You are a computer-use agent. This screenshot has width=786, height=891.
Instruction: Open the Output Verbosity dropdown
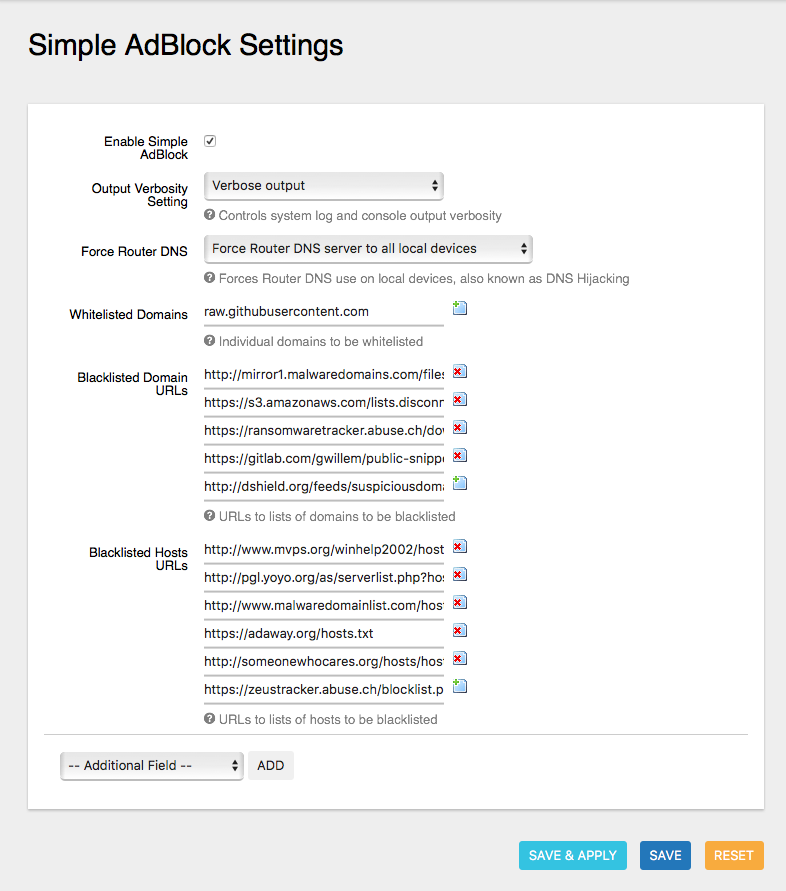click(323, 186)
